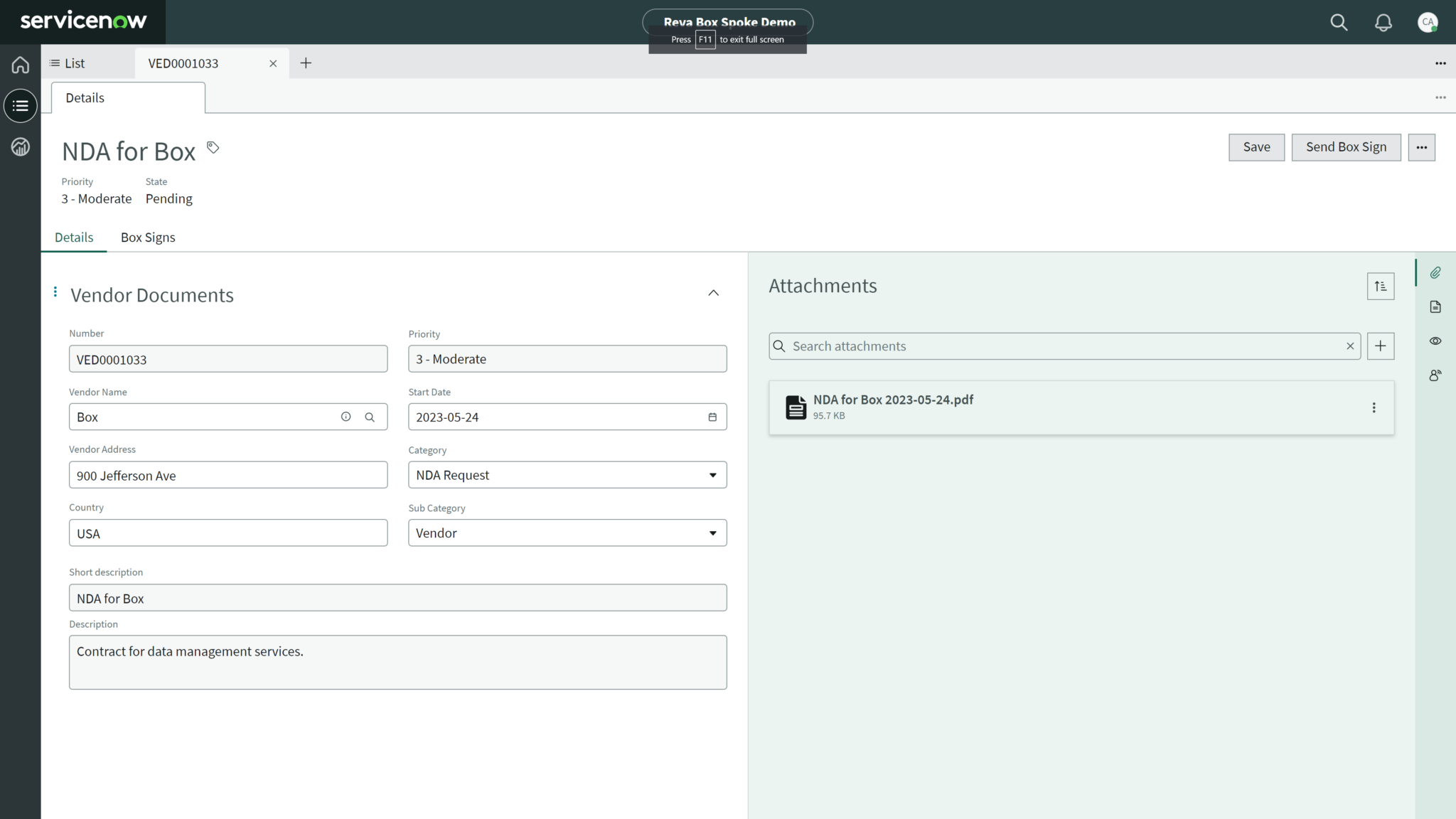This screenshot has height=819, width=1456.
Task: Open the notifications bell
Action: (1383, 22)
